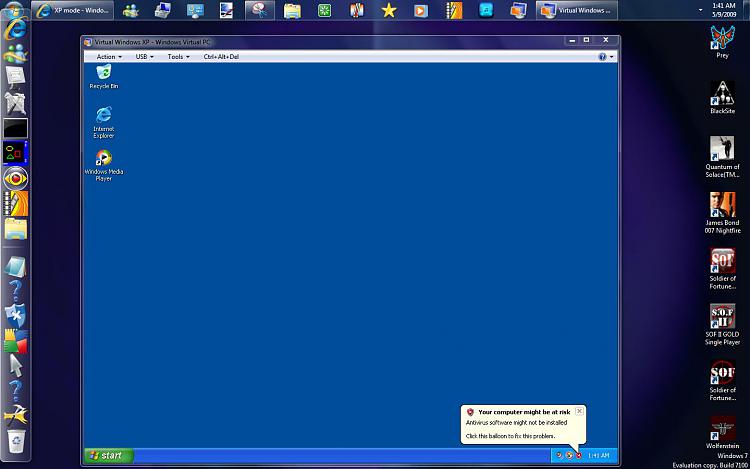This screenshot has width=750, height=469.
Task: Open the USB dropdown menu
Action: tap(144, 56)
